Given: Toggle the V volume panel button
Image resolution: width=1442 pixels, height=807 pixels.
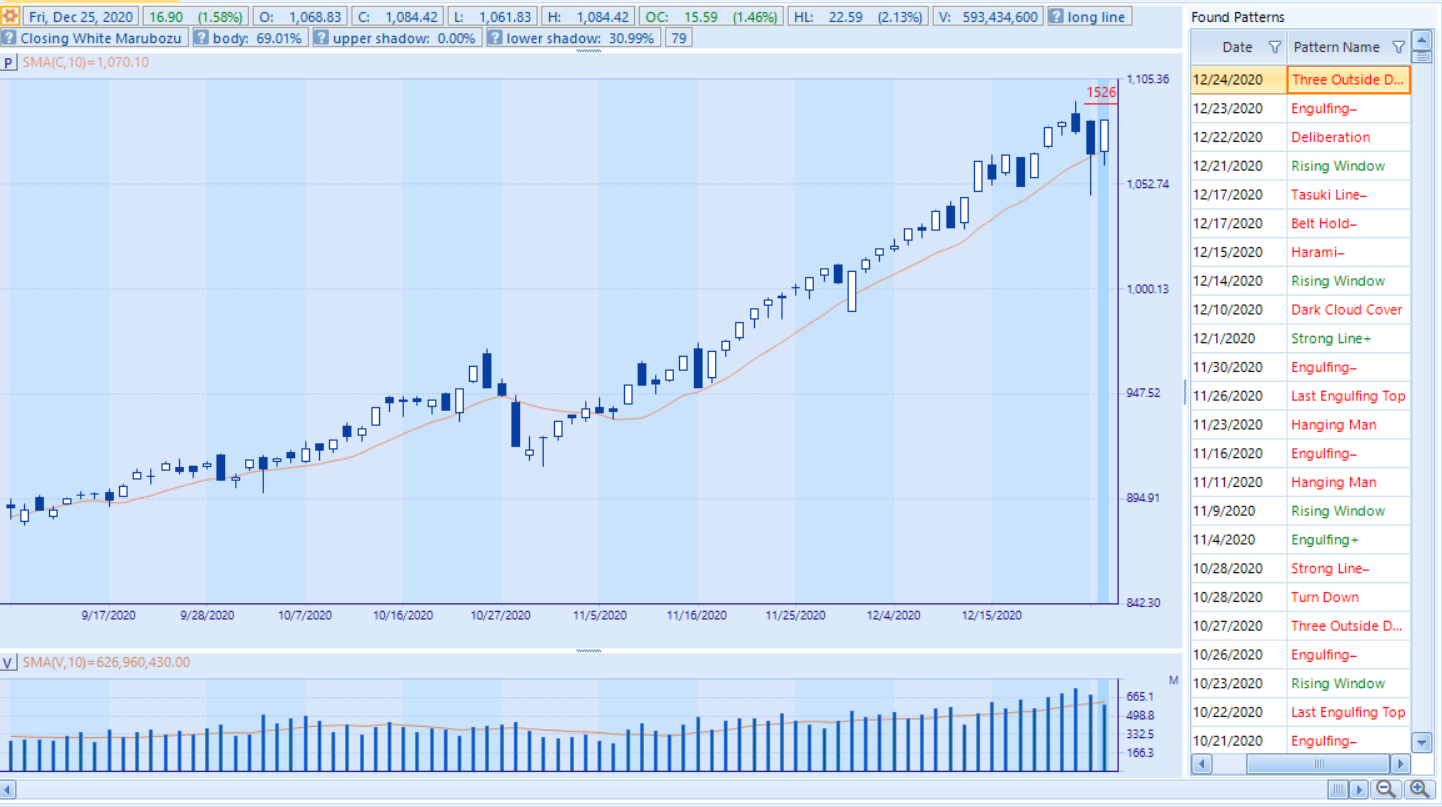Looking at the screenshot, I should coord(8,663).
